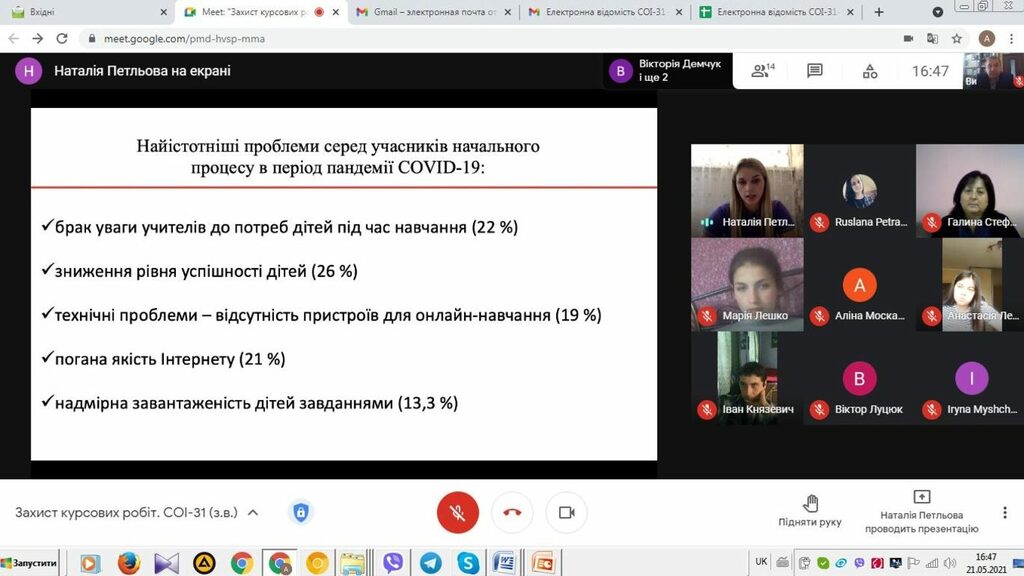Select Марія Лешко video tile
Image resolution: width=1024 pixels, height=576 pixels.
747,284
